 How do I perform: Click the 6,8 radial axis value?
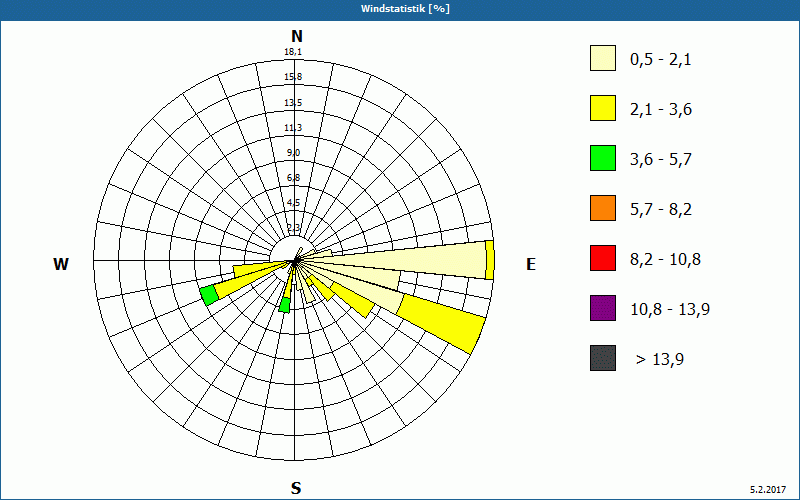click(x=293, y=178)
